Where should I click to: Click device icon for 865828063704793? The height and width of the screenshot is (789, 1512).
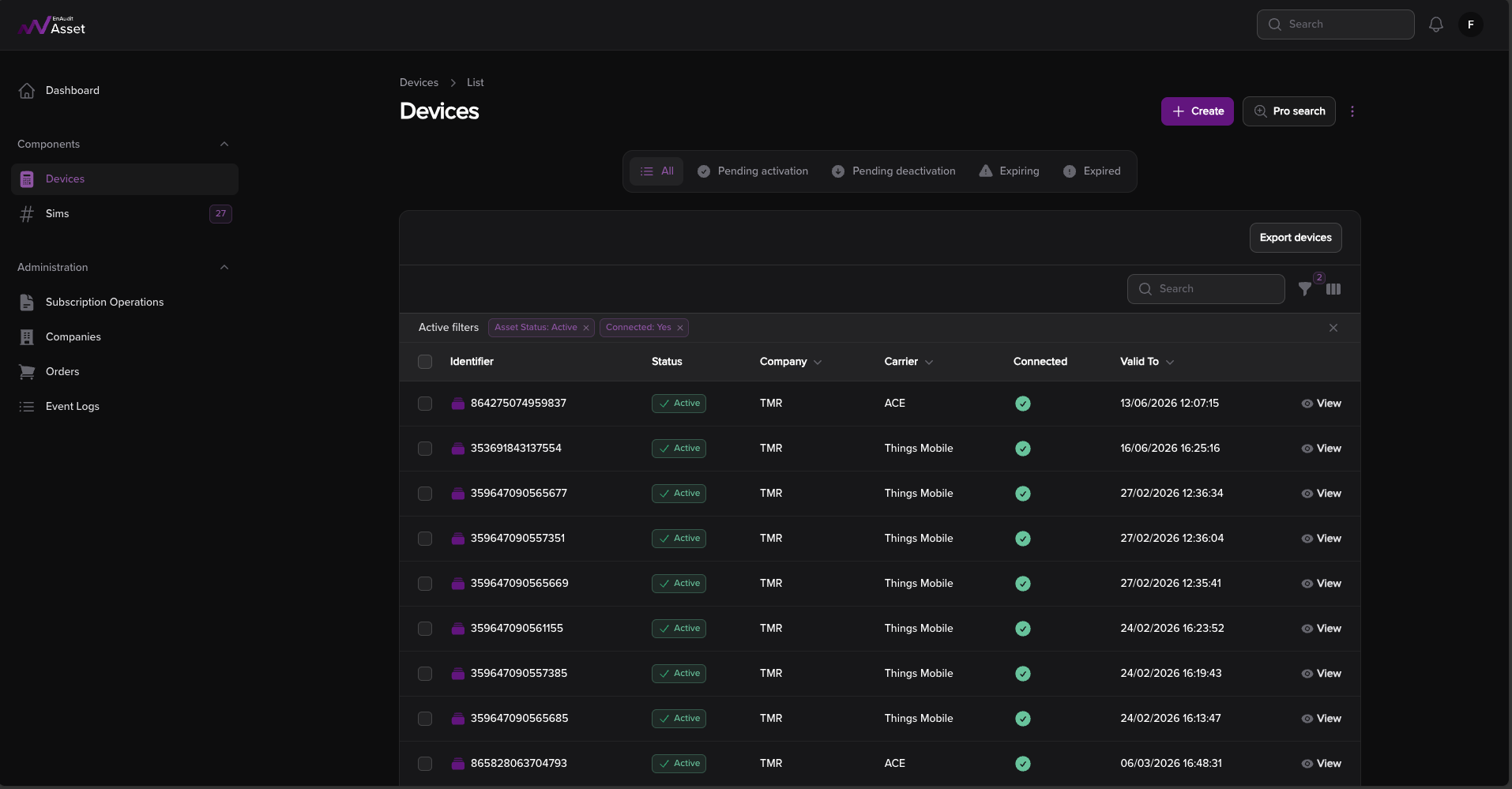coord(457,764)
